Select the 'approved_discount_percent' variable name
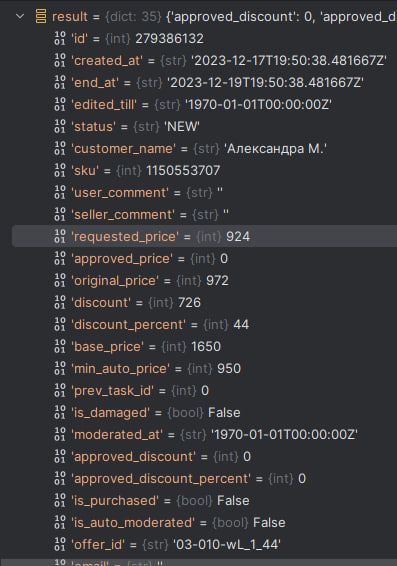Image resolution: width=397 pixels, height=566 pixels. click(161, 479)
